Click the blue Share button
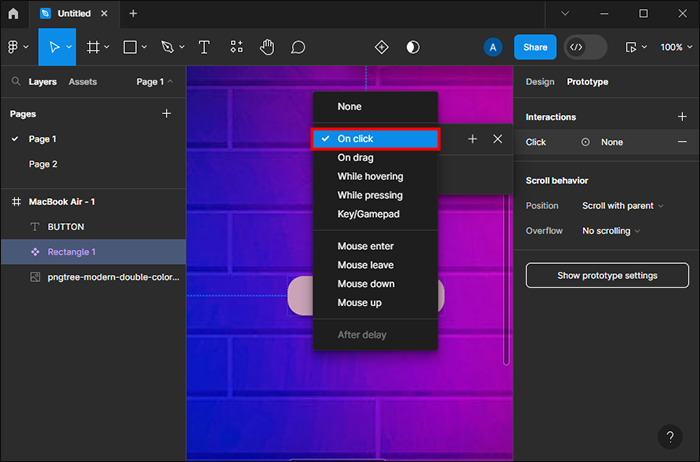This screenshot has height=462, width=700. tap(535, 47)
